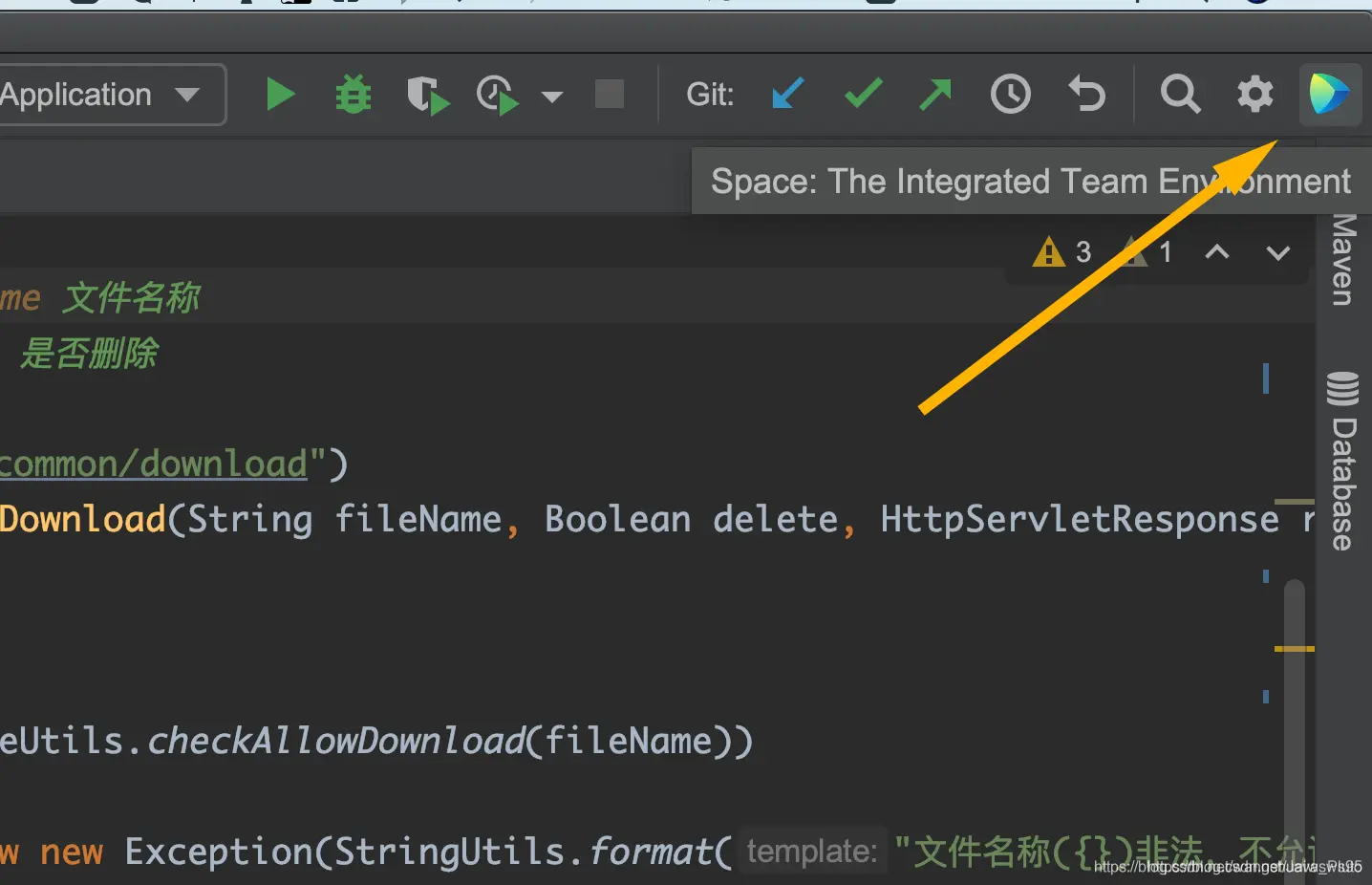The width and height of the screenshot is (1372, 885).
Task: Click HttpServletResponse parameter type
Action: pyautogui.click(x=1080, y=519)
